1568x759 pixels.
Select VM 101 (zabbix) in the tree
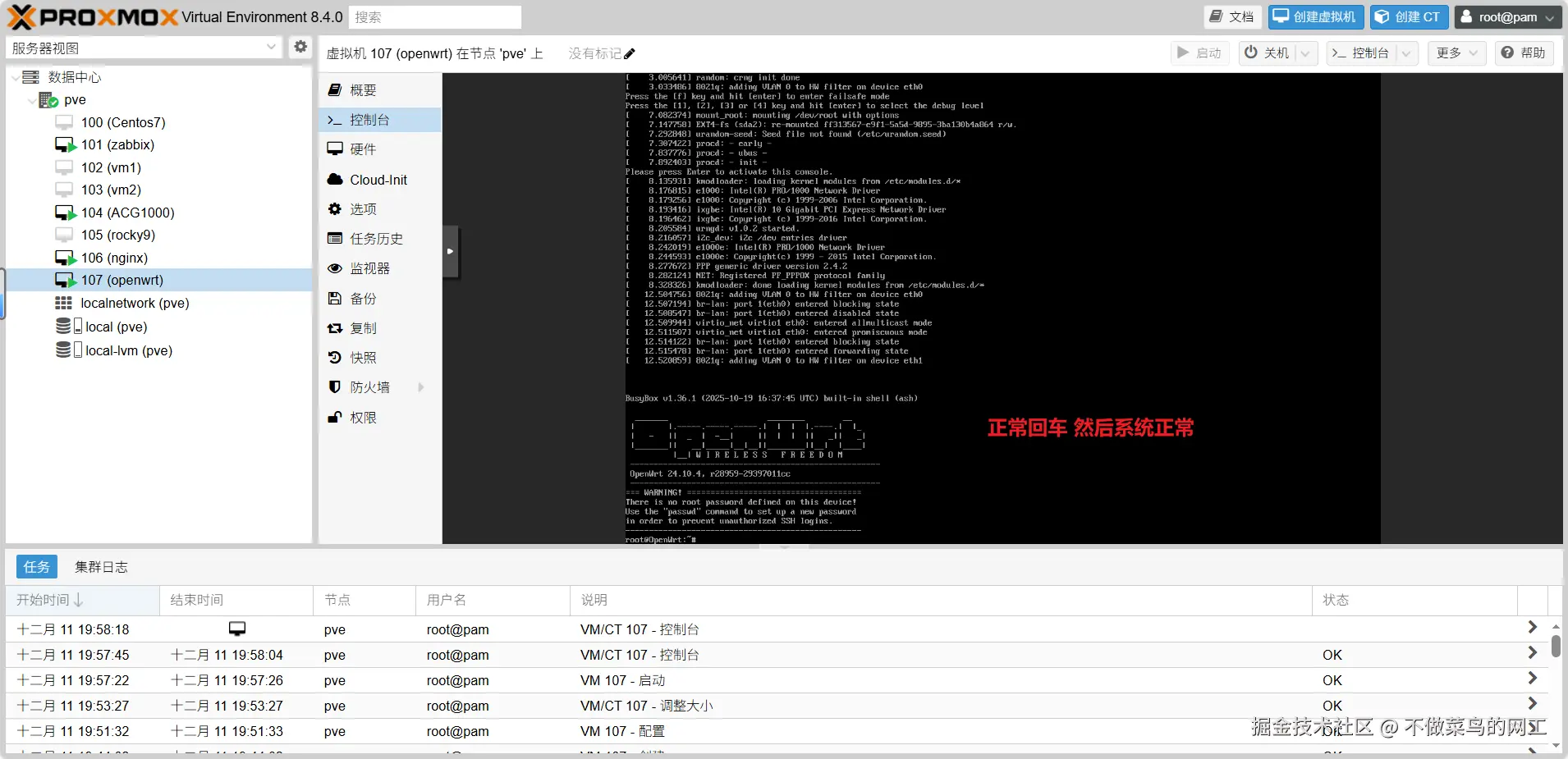[117, 144]
